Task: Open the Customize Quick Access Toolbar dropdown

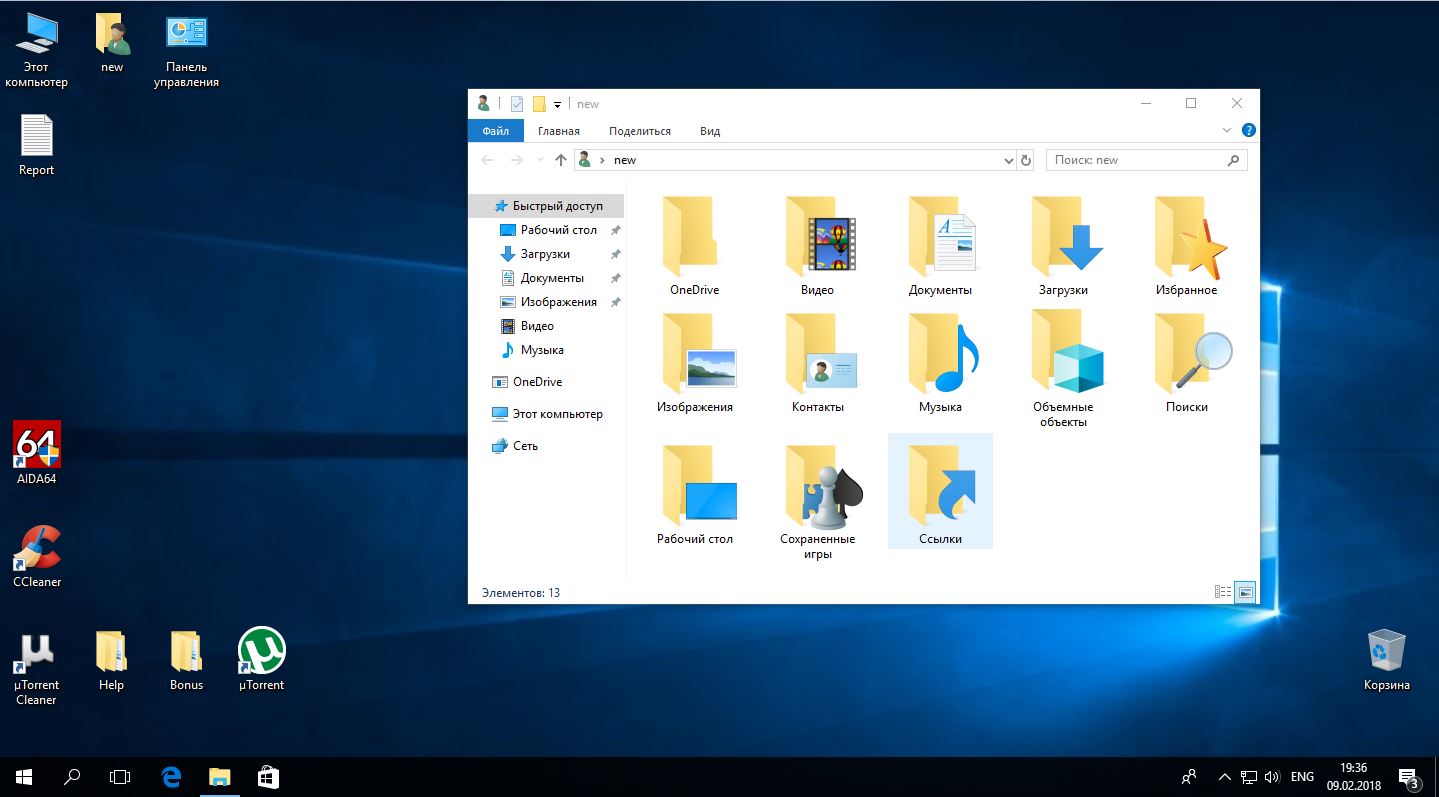Action: tap(557, 105)
